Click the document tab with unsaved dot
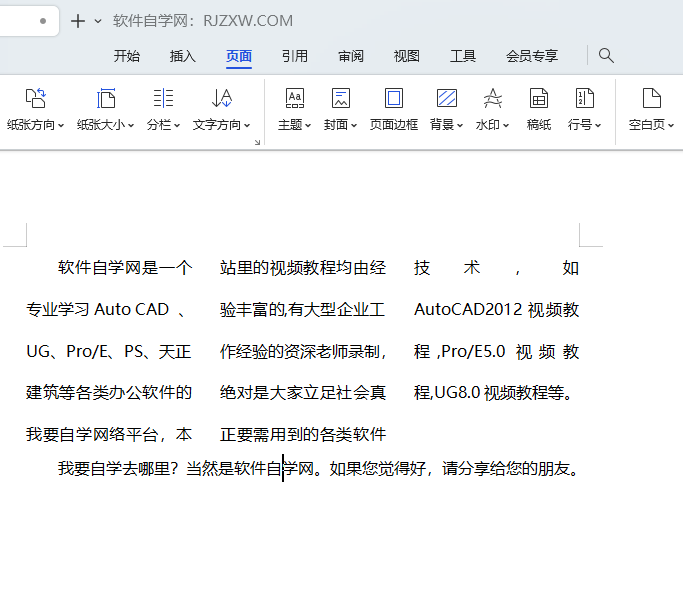Viewport: 683px width, 601px height. pos(29,21)
